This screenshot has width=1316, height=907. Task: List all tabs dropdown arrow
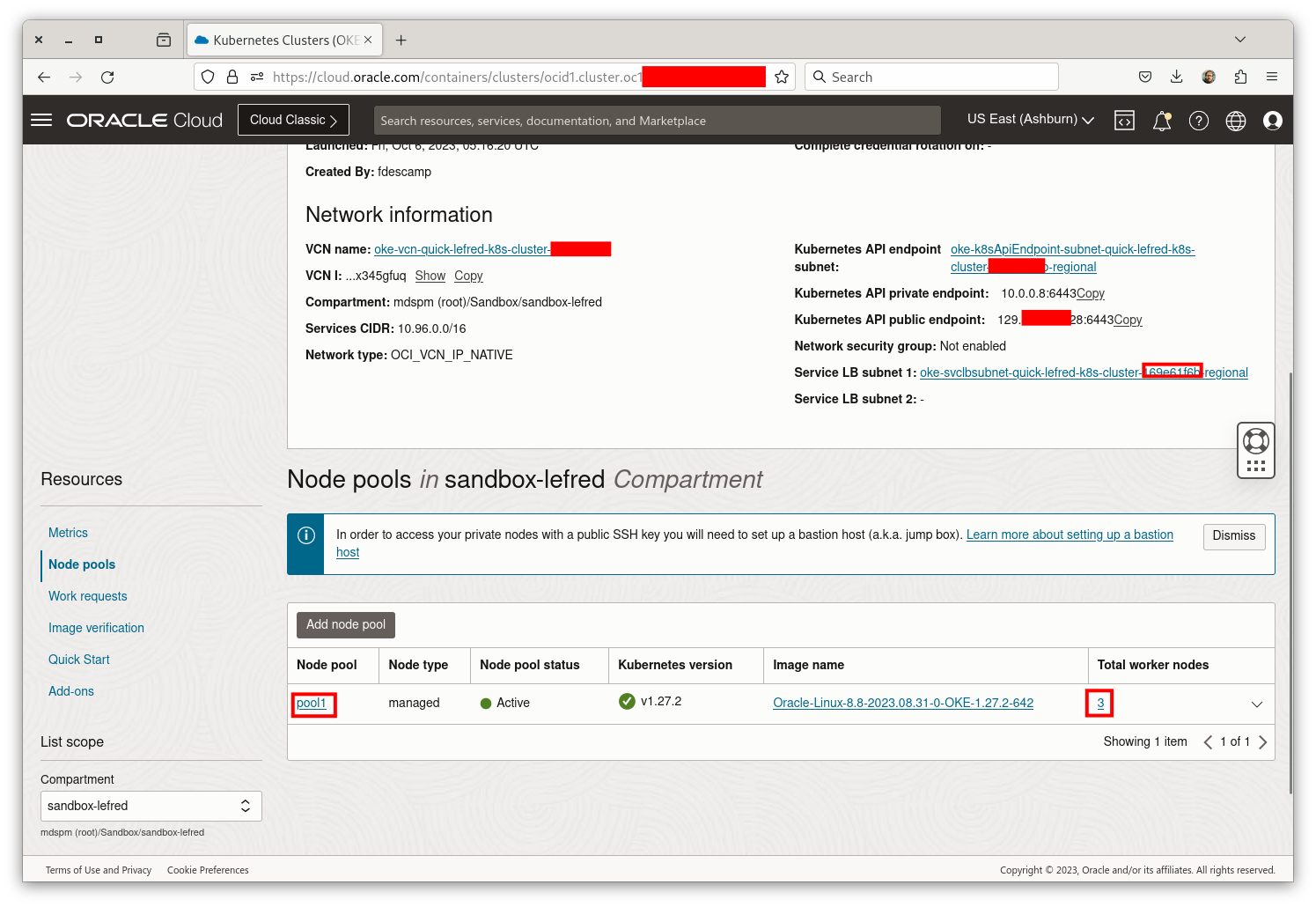(x=1240, y=40)
